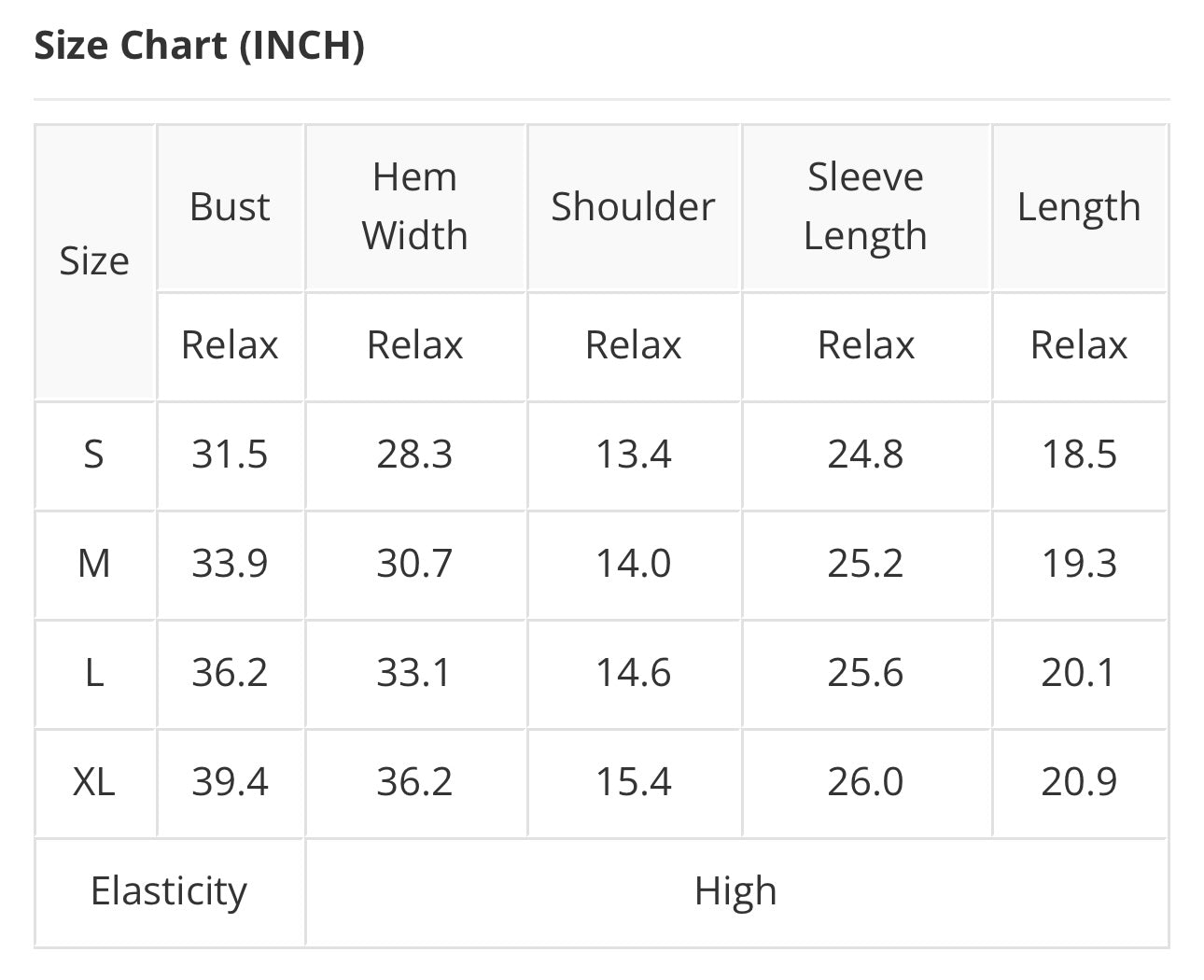Select the Hem Width column header
Screen dimensions: 1204x980
coord(415,206)
